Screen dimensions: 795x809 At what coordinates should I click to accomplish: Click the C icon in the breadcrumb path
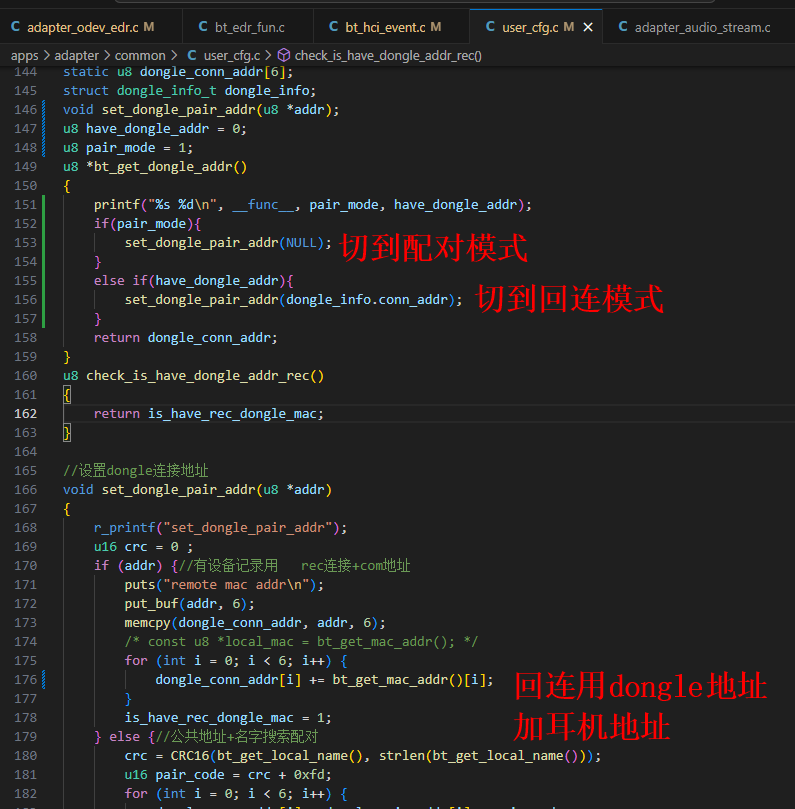192,55
